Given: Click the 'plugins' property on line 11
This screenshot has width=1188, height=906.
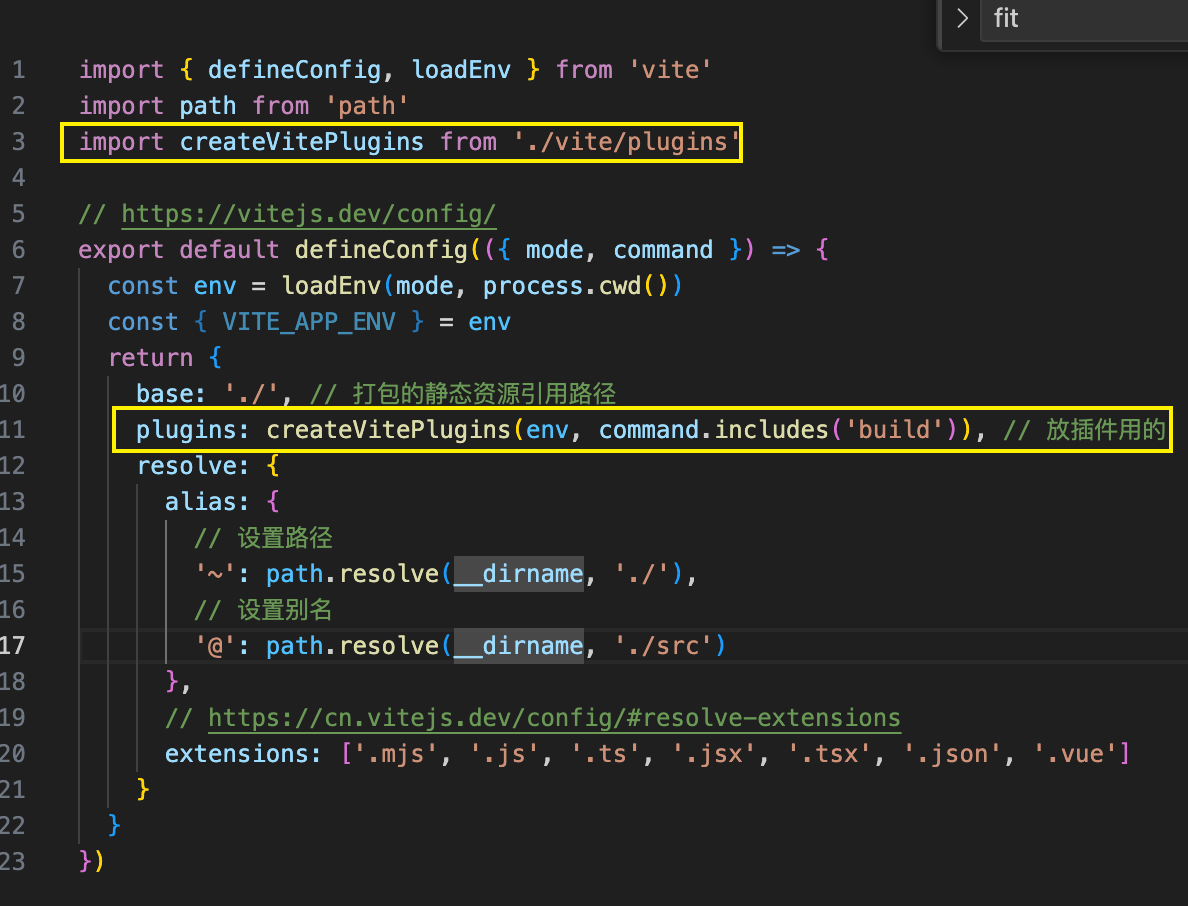Looking at the screenshot, I should click(x=186, y=430).
